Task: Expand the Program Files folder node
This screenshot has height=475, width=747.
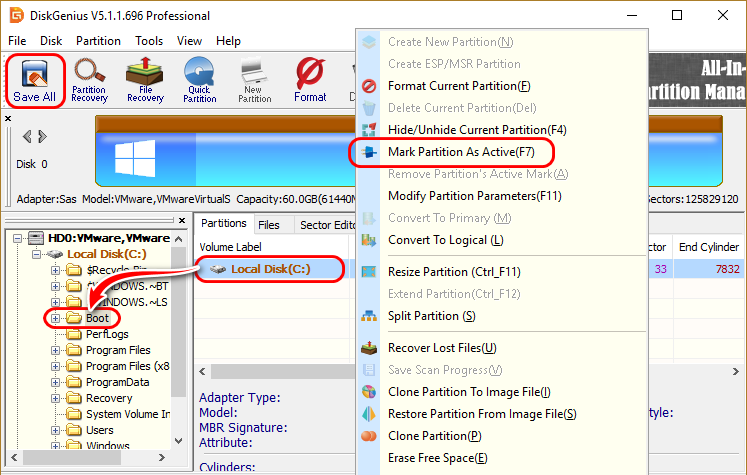Action: (55, 350)
